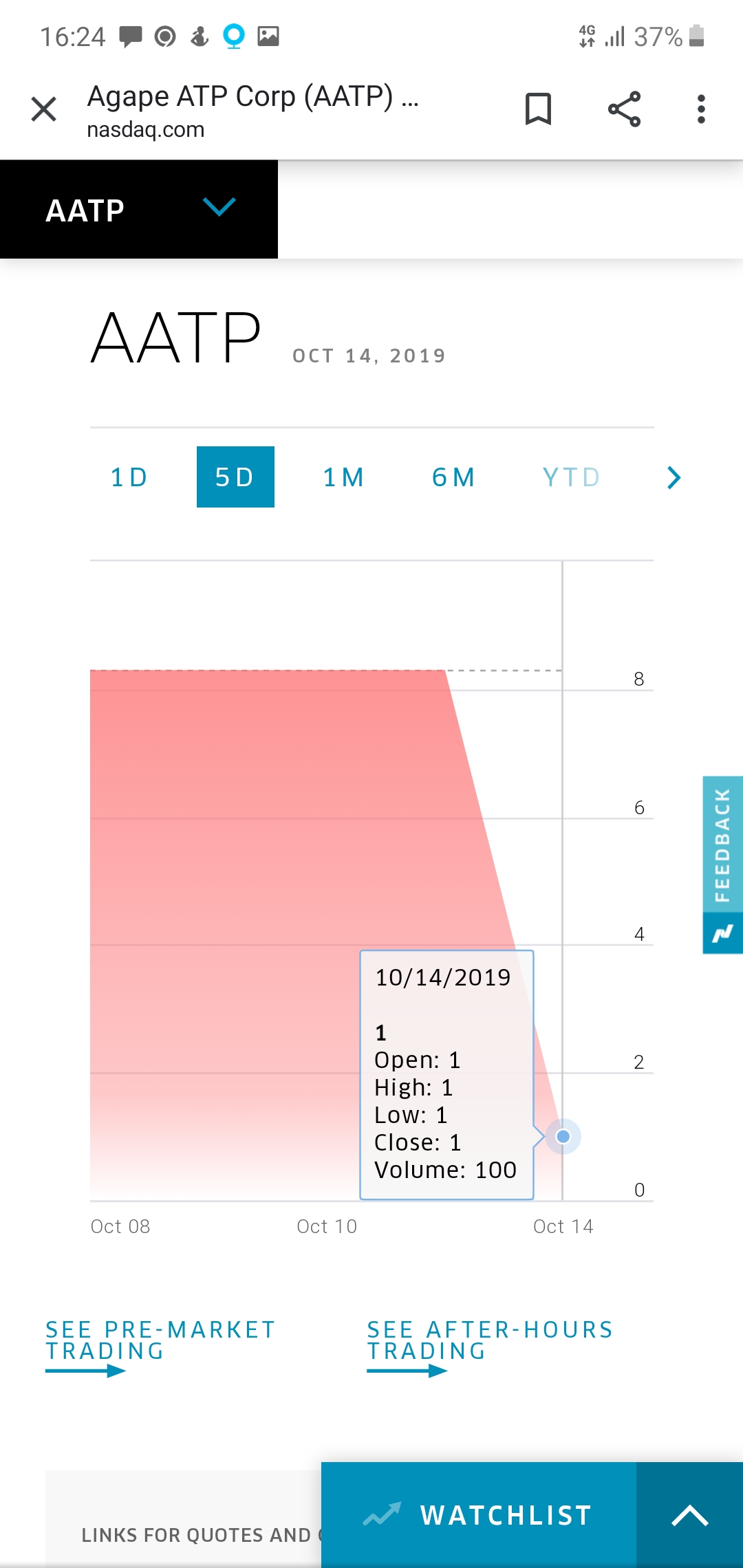Show more time ranges with right chevron
This screenshot has height=1568, width=743.
674,477
